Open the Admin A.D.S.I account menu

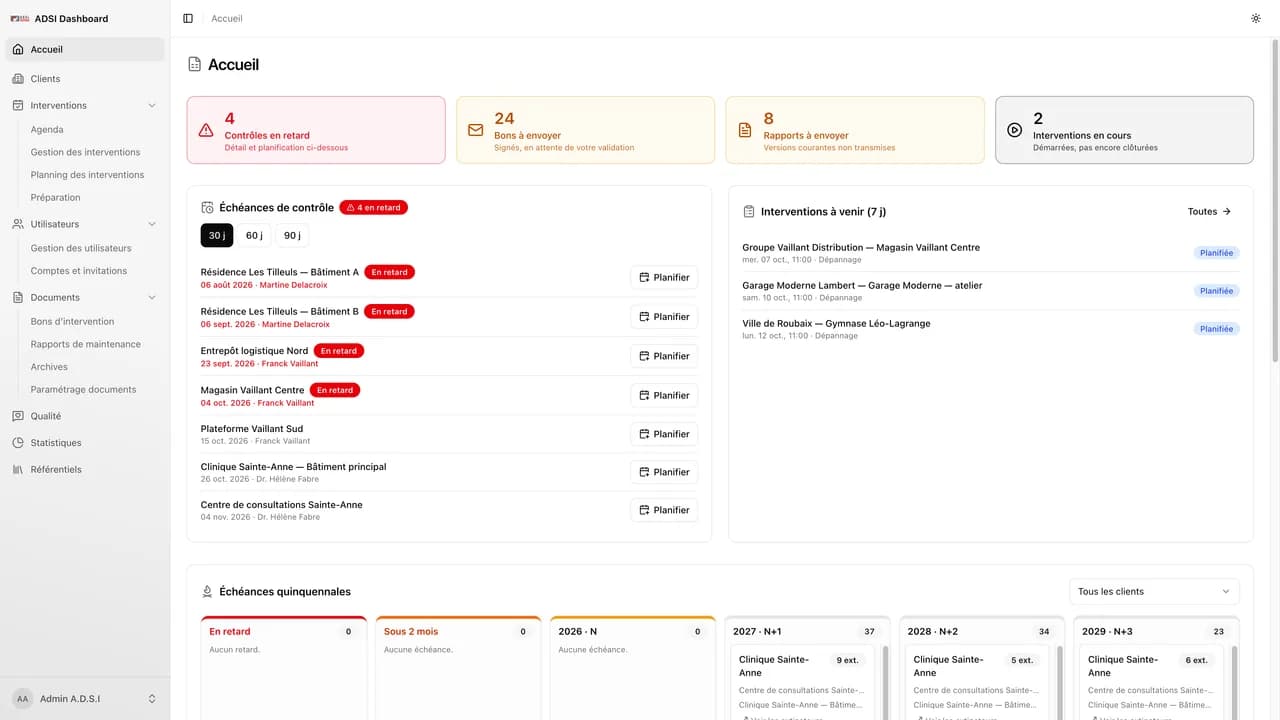[85, 698]
